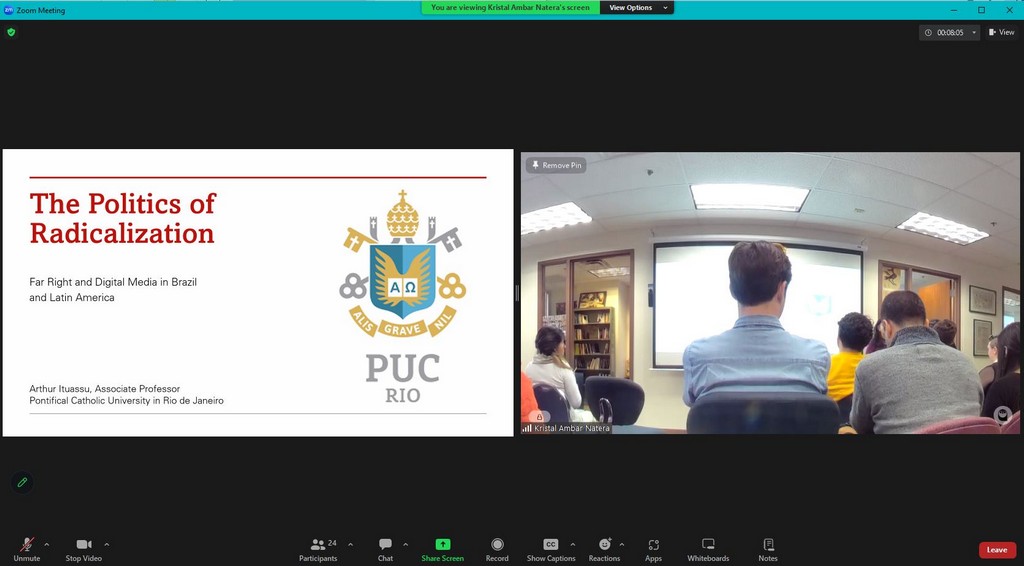Open the Notes panel
Screen dimensions: 1024x566
(768, 548)
